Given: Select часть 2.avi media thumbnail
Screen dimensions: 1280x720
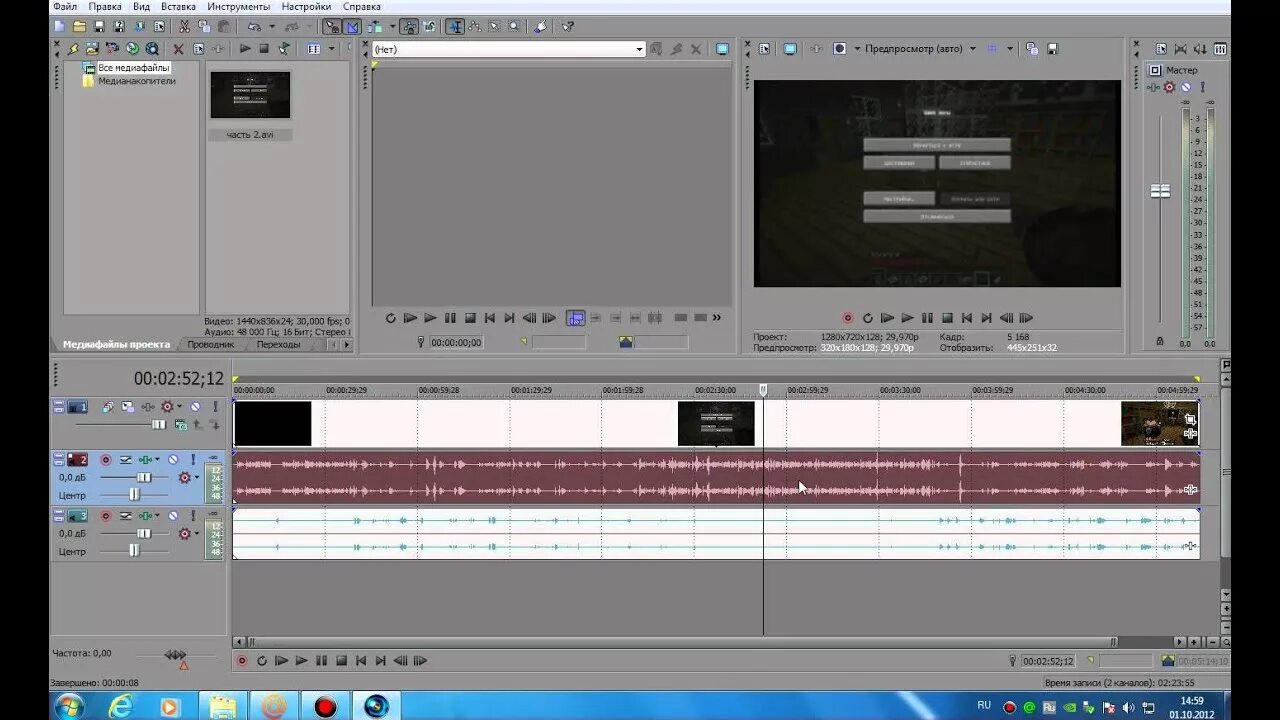Looking at the screenshot, I should [250, 96].
